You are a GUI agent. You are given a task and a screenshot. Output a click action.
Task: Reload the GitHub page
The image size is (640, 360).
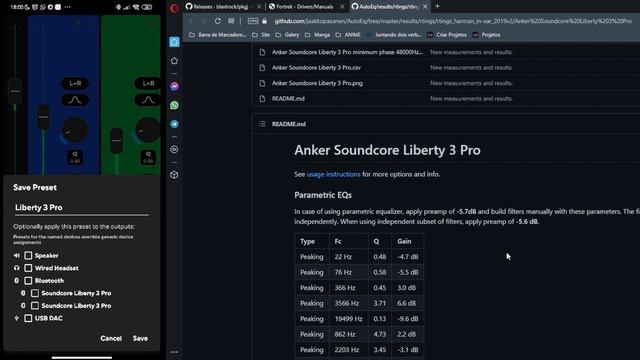(x=218, y=21)
